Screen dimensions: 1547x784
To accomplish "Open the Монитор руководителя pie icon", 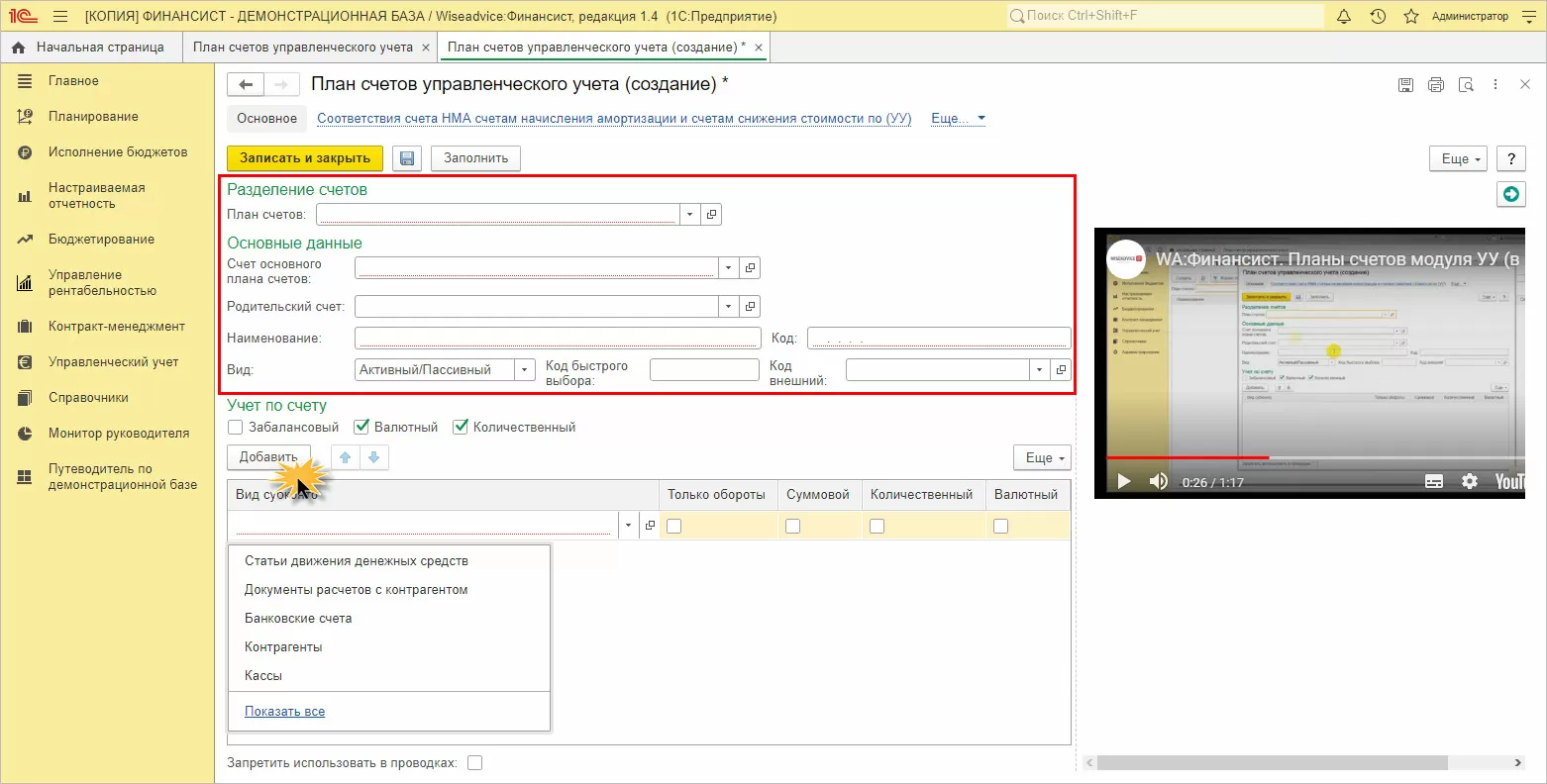I will [25, 434].
